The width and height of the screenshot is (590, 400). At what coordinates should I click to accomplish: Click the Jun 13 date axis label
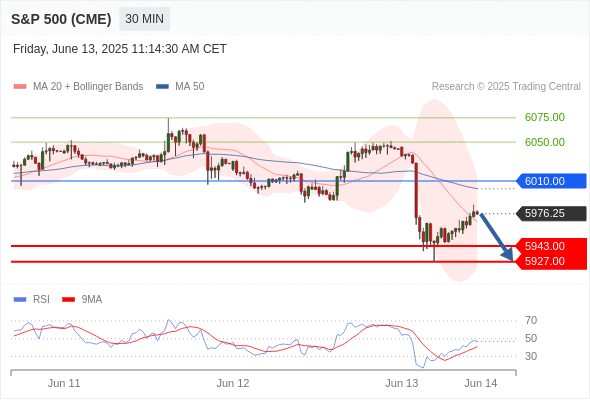point(401,383)
